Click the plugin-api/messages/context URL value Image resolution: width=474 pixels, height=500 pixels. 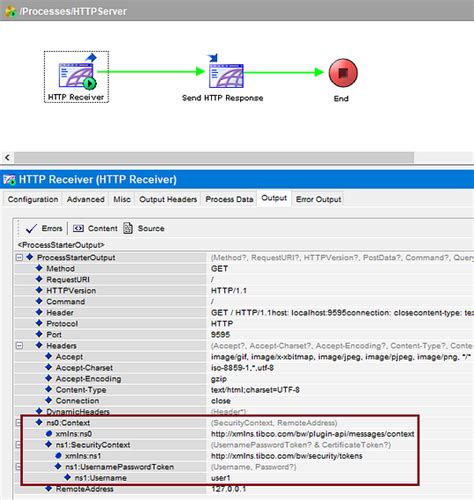[313, 434]
